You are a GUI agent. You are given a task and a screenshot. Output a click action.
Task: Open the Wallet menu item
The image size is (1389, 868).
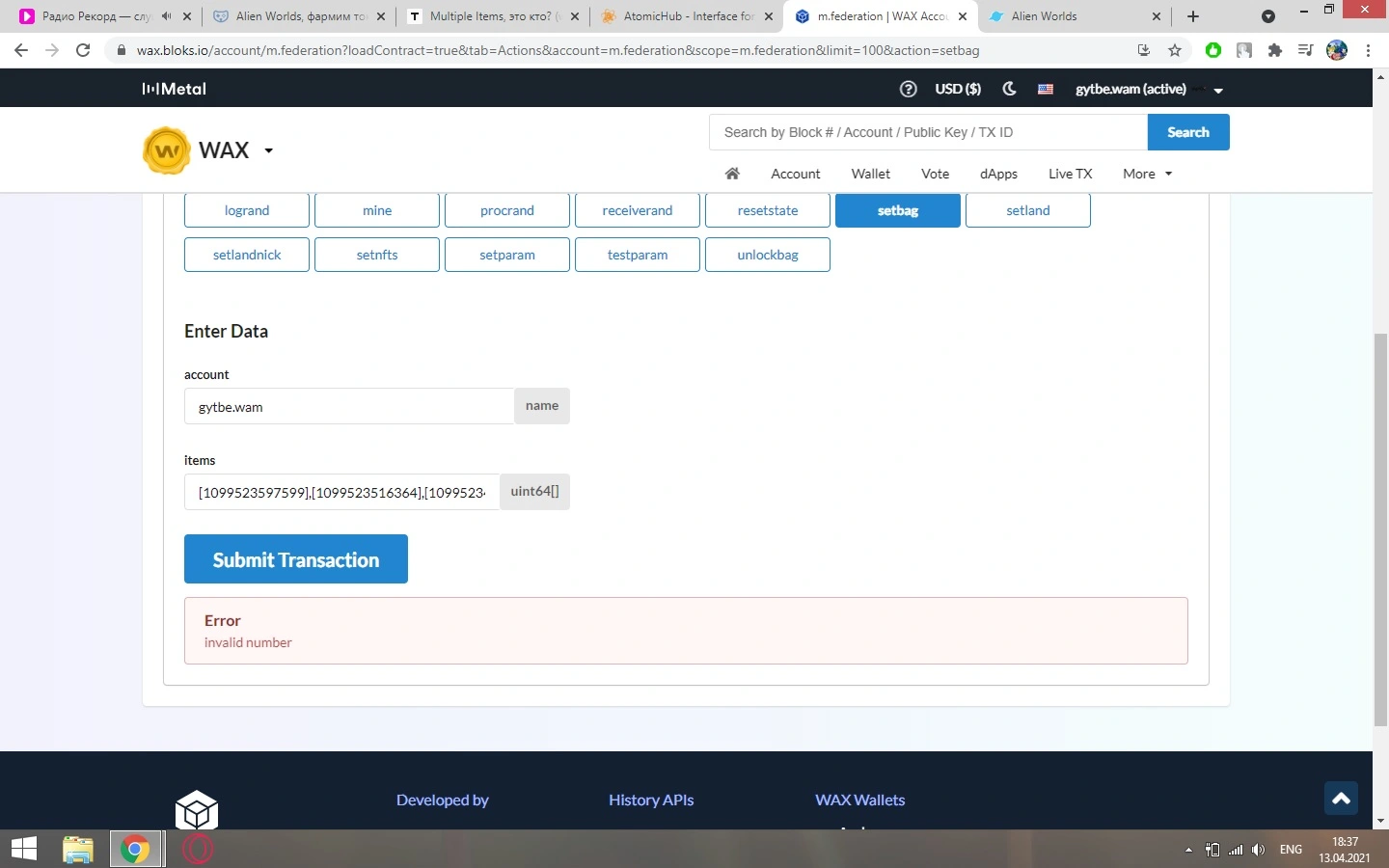(x=871, y=174)
